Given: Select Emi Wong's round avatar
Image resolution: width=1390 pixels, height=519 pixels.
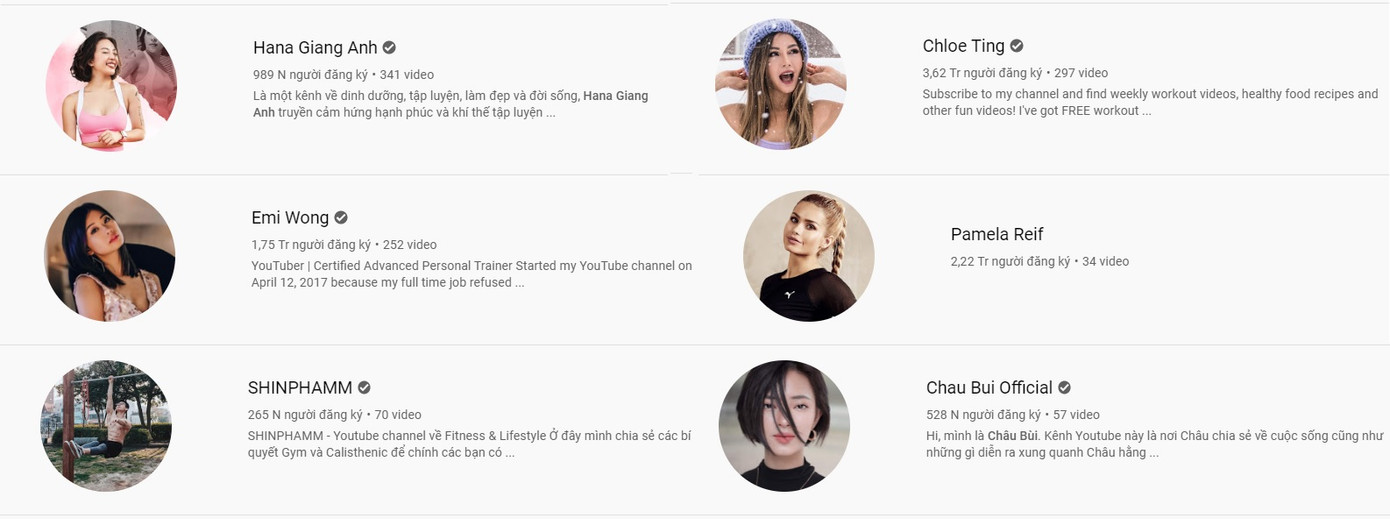Looking at the screenshot, I should 110,256.
